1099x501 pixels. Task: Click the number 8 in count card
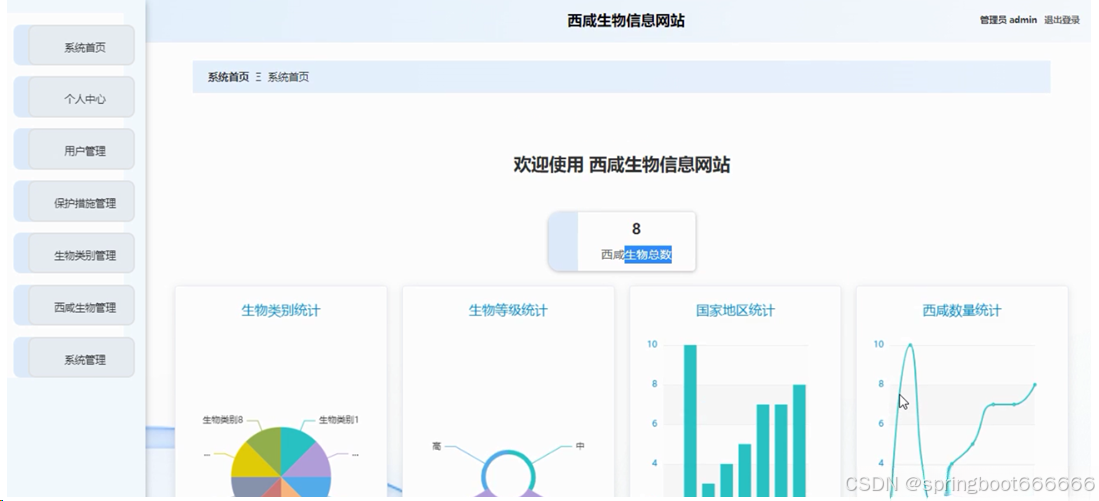pyautogui.click(x=636, y=229)
